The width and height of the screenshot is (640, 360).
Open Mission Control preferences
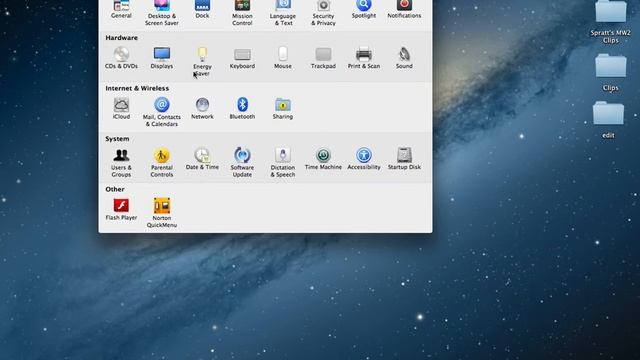[x=242, y=13]
